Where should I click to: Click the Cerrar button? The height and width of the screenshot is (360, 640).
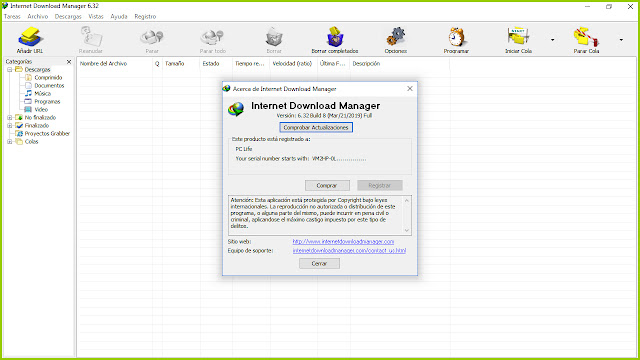pos(319,264)
